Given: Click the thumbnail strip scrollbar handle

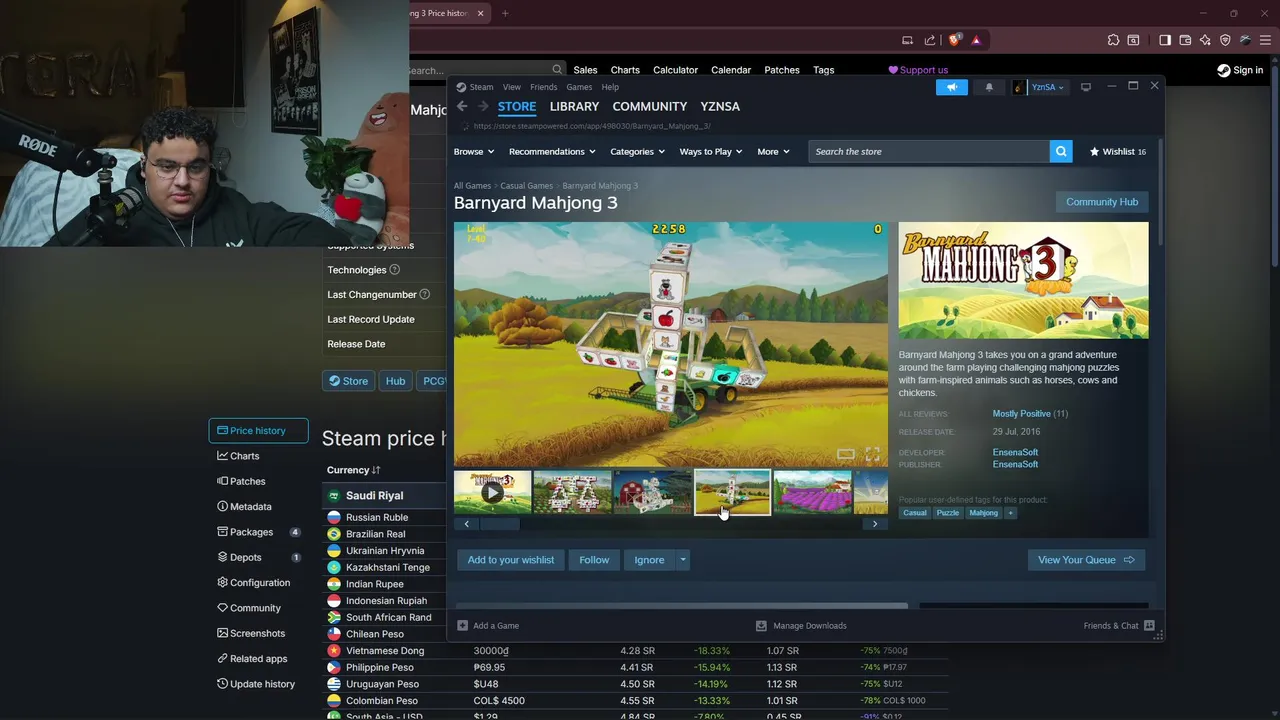Looking at the screenshot, I should coord(500,524).
